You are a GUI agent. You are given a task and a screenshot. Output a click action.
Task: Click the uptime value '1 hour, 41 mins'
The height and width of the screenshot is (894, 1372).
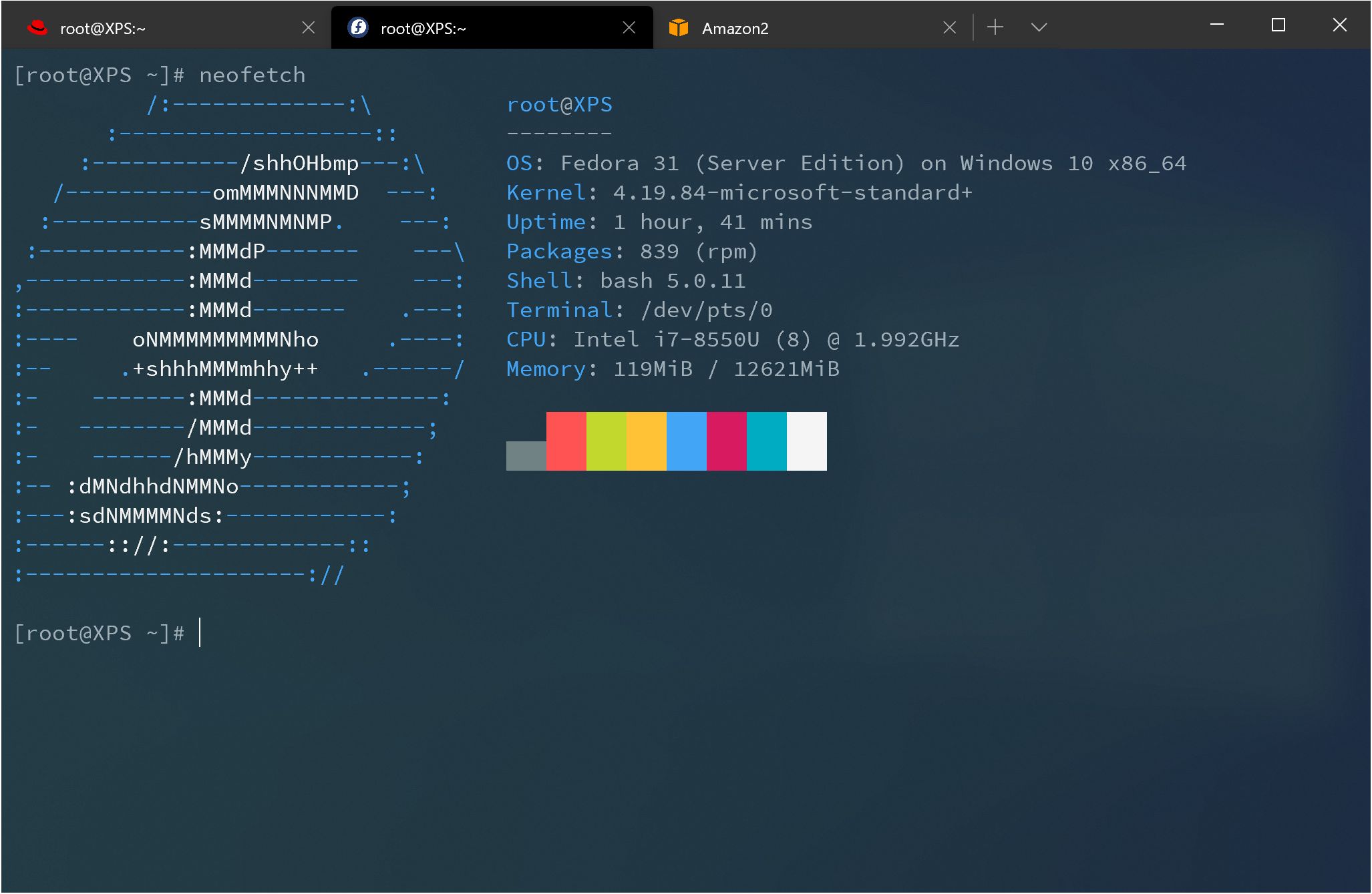tap(713, 222)
